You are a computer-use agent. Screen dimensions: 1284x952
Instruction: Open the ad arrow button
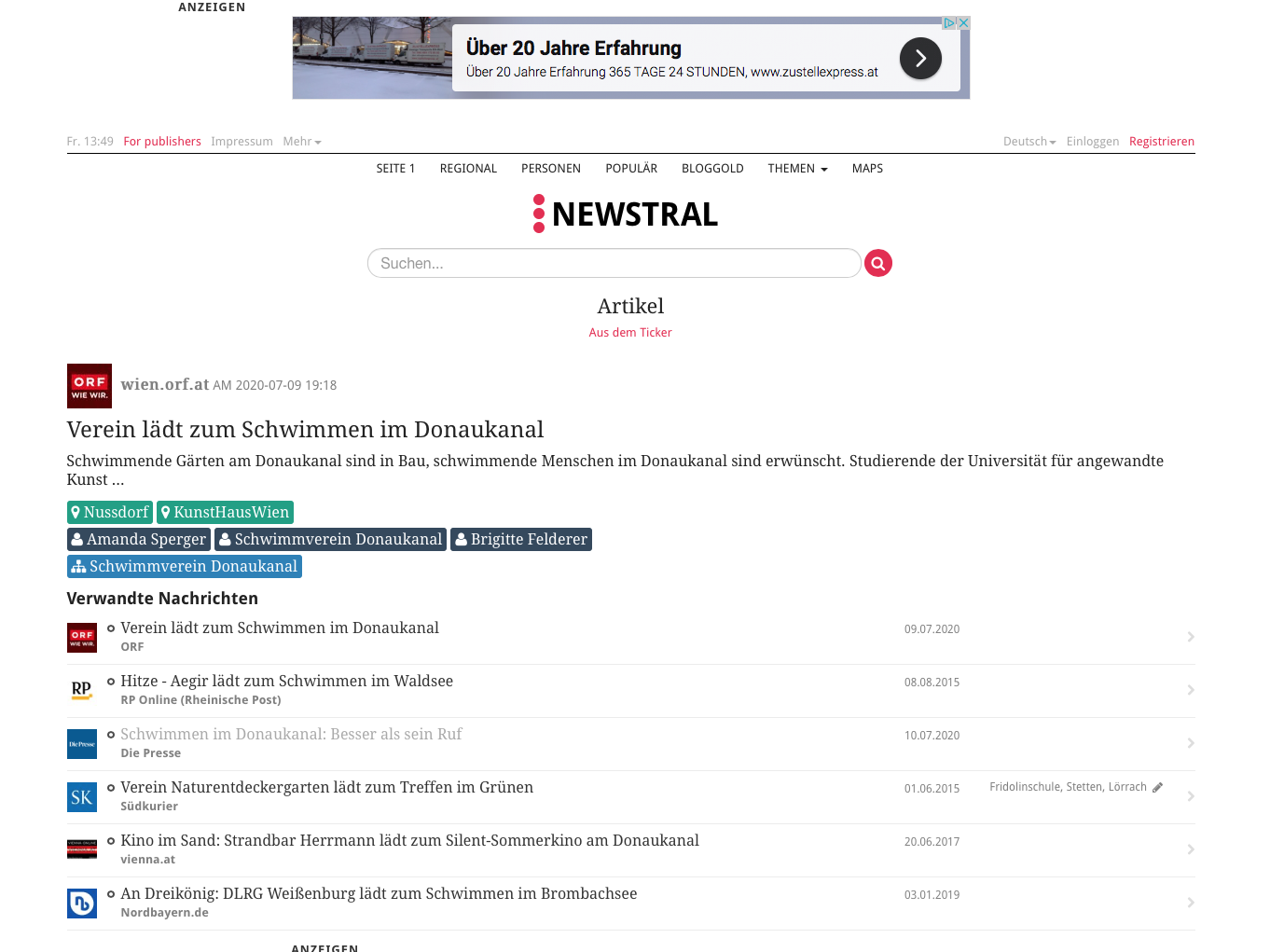pos(920,59)
